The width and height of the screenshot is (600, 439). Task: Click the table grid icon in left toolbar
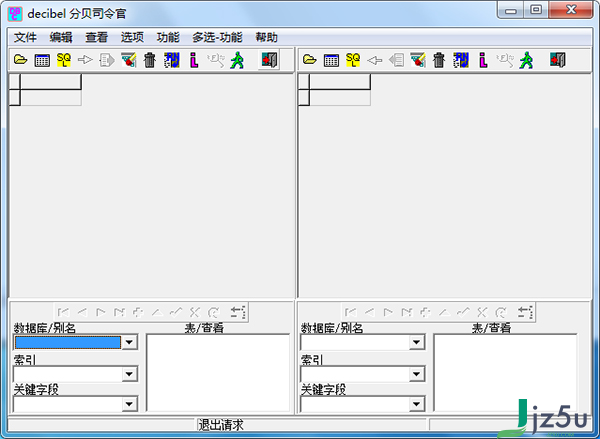[42, 60]
